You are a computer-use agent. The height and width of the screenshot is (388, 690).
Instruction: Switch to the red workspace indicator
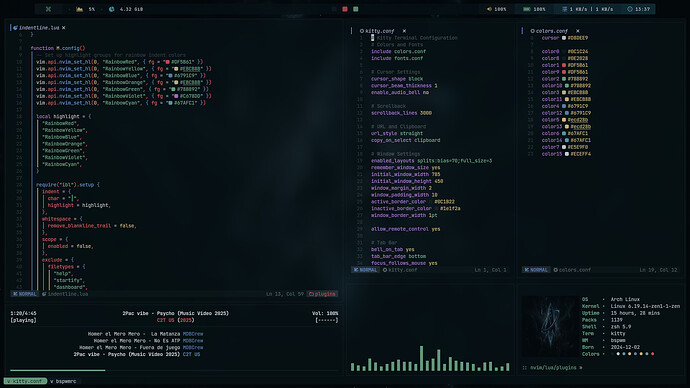coord(345,9)
